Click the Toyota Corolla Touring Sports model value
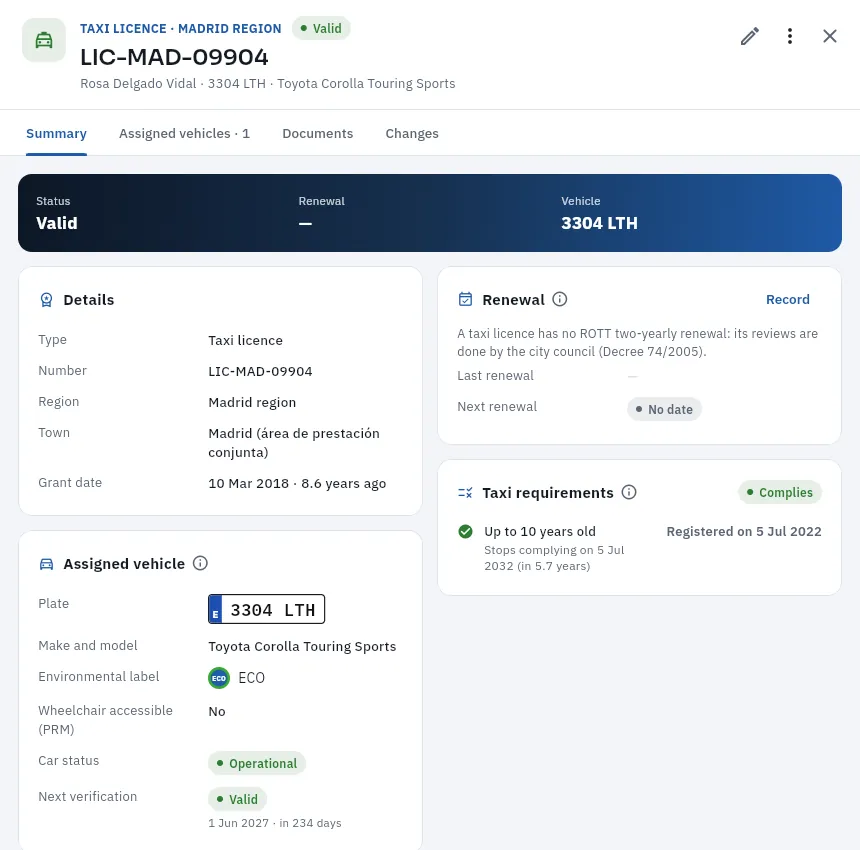 click(302, 647)
